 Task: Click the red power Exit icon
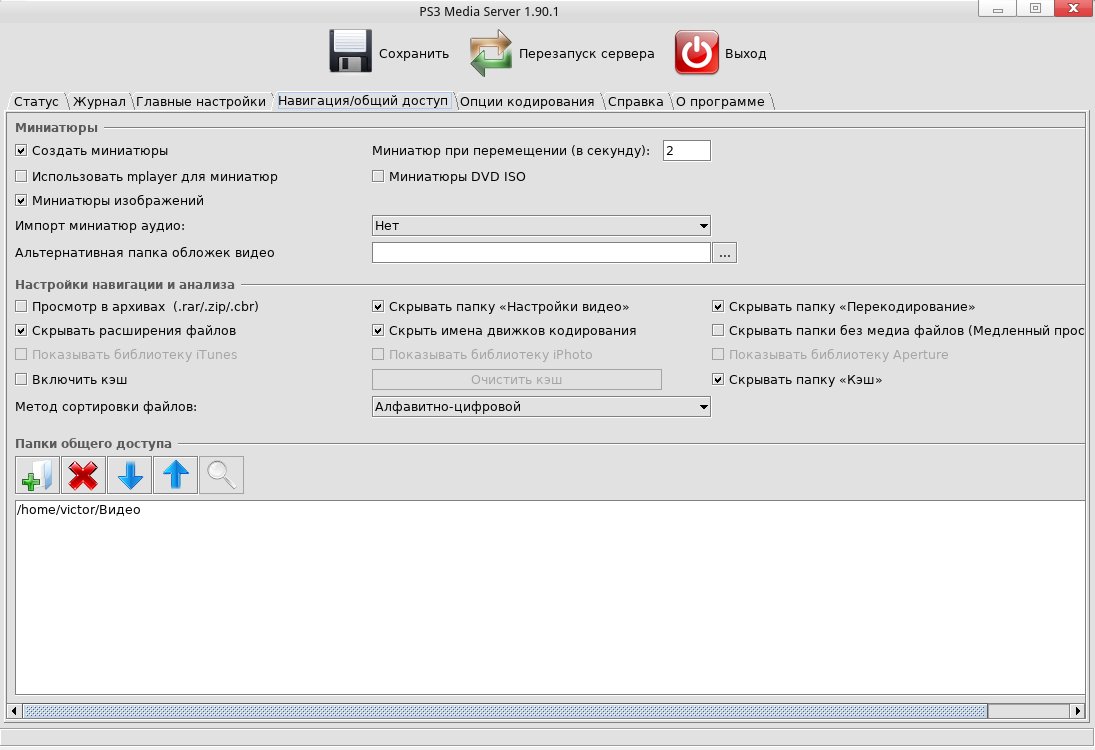696,52
